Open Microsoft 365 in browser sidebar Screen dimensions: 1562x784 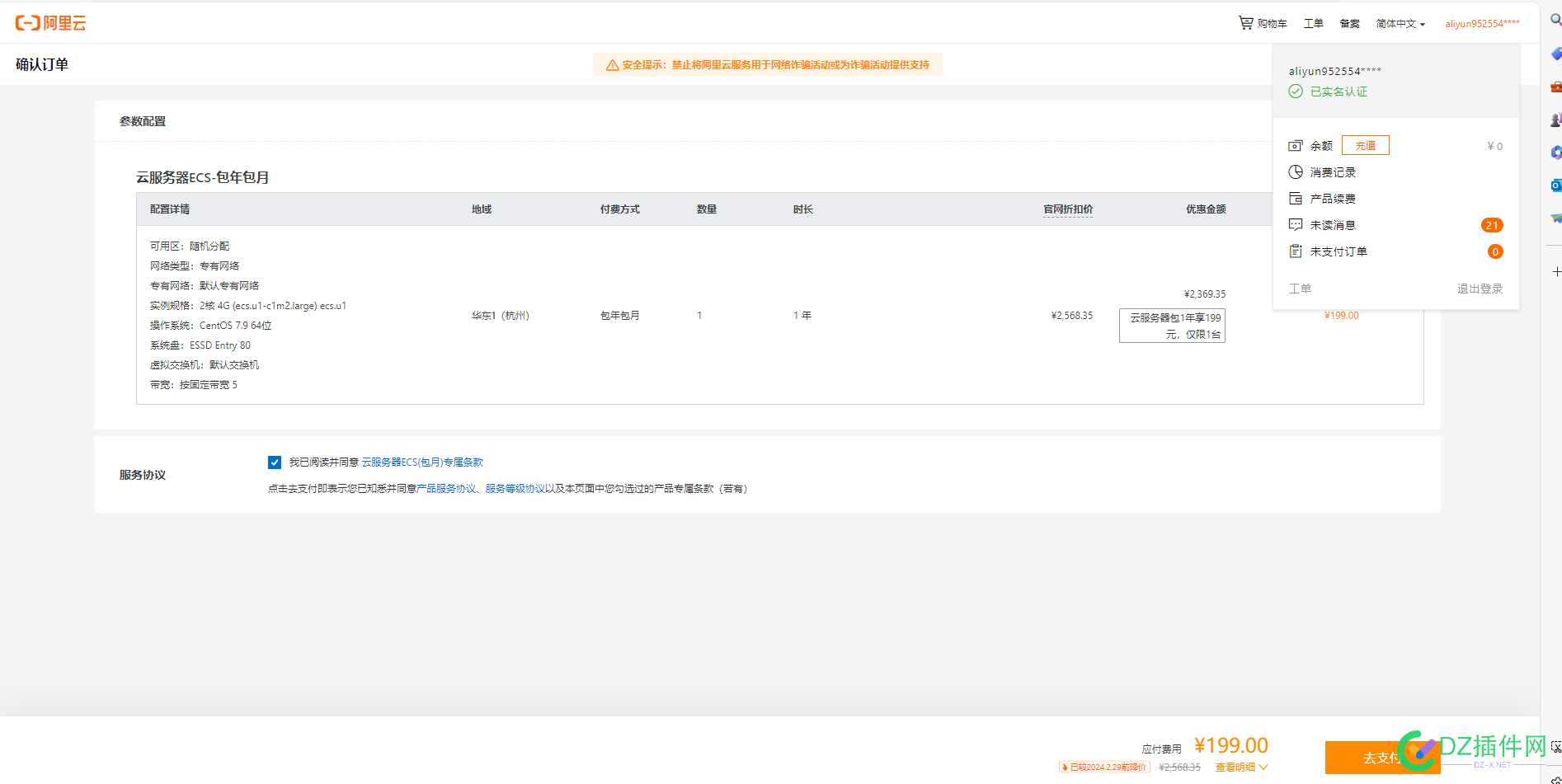[x=1556, y=153]
